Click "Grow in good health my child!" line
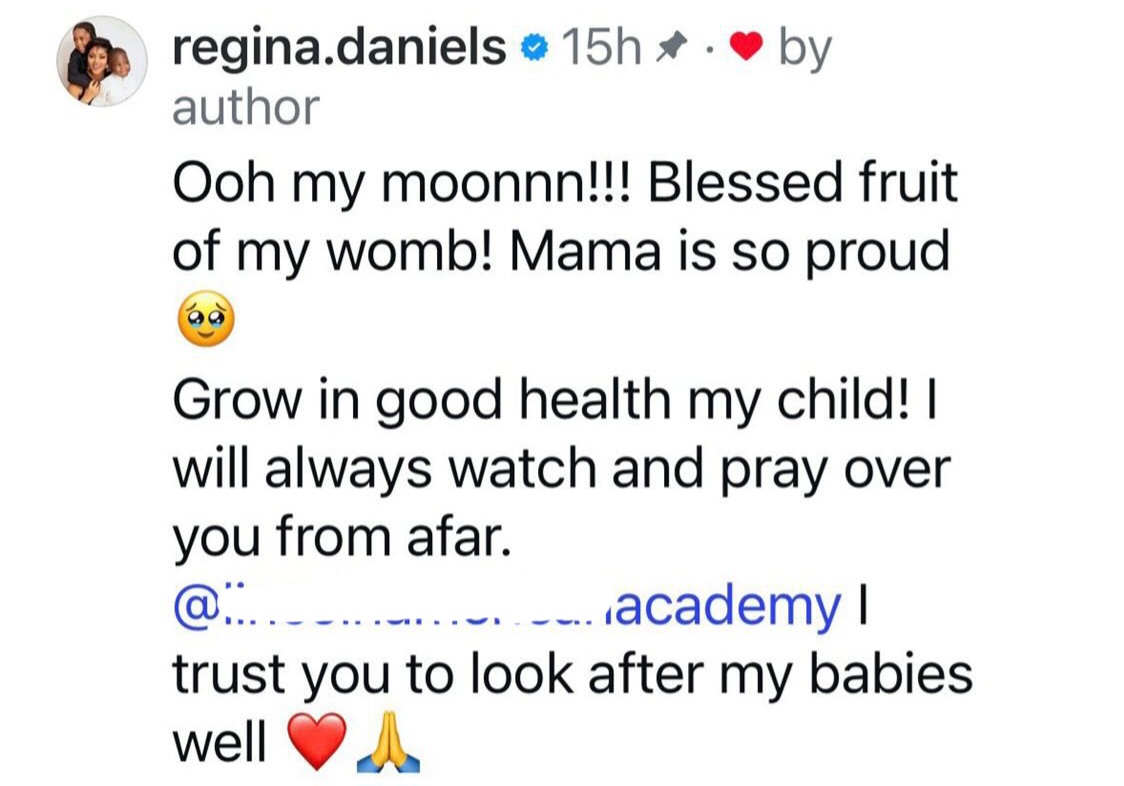This screenshot has width=1124, height=786. [x=541, y=400]
